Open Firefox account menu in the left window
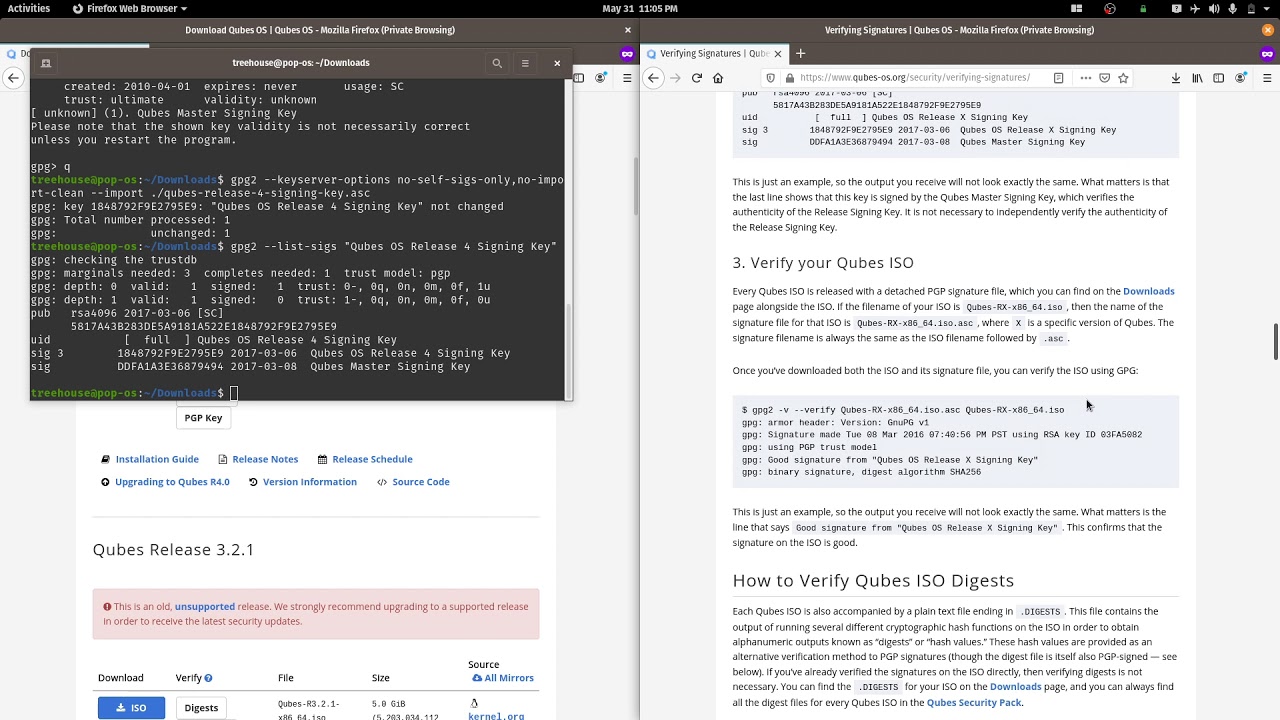1280x720 pixels. point(601,78)
